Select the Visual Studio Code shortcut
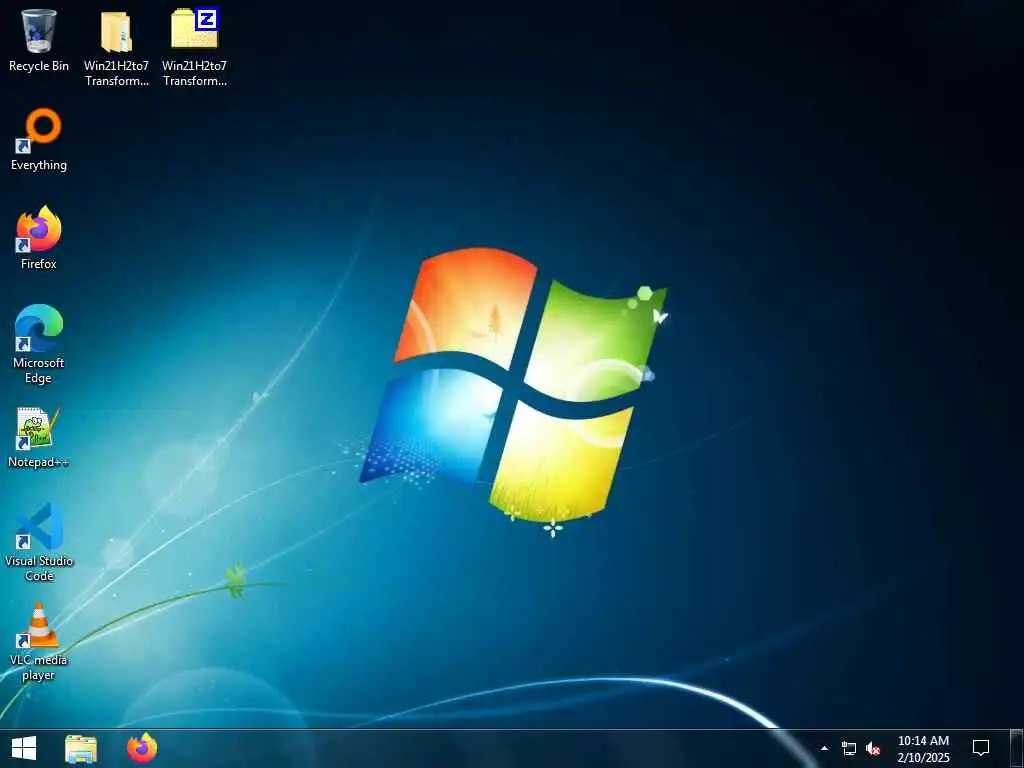1024x768 pixels. pyautogui.click(x=39, y=542)
